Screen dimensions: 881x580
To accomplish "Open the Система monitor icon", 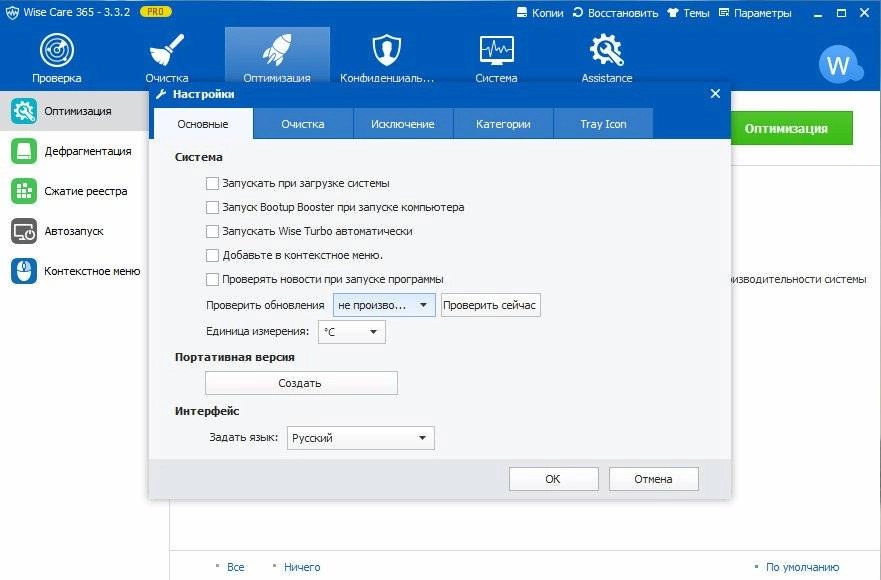I will pyautogui.click(x=496, y=51).
